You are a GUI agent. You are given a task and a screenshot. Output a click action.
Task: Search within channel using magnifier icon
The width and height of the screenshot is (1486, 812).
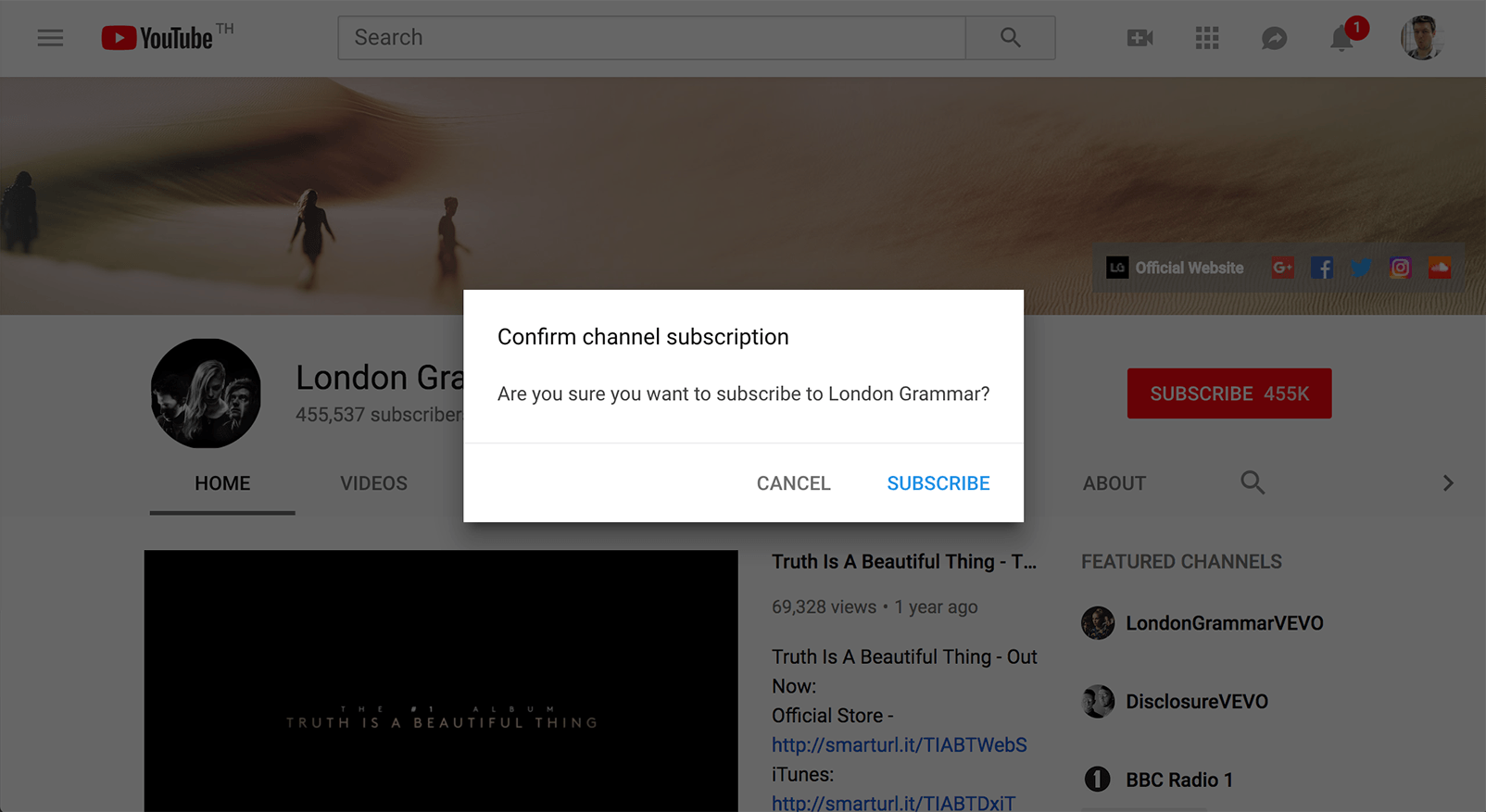point(1253,482)
